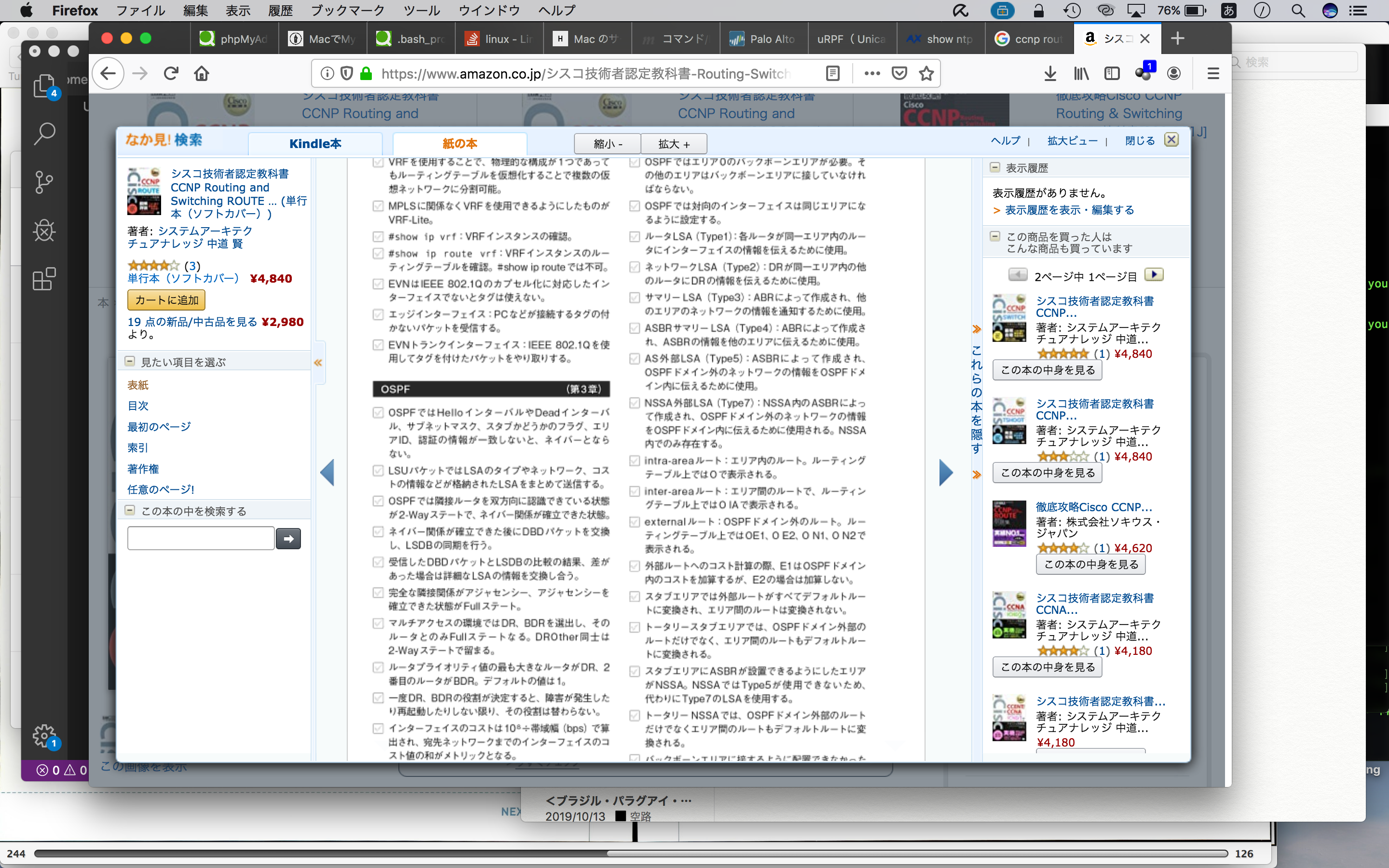Image resolution: width=1389 pixels, height=868 pixels.
Task: Submit in-book search arrow button
Action: (288, 539)
